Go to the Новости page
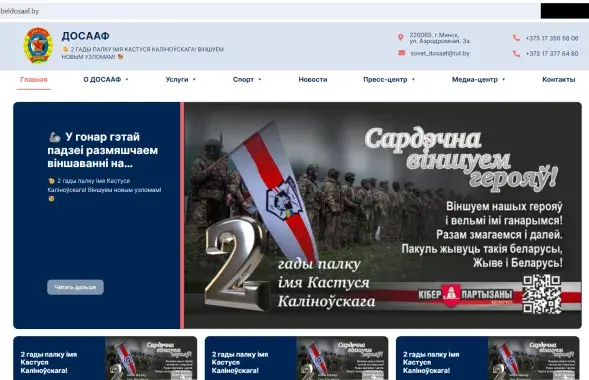589x380 pixels. click(x=313, y=80)
